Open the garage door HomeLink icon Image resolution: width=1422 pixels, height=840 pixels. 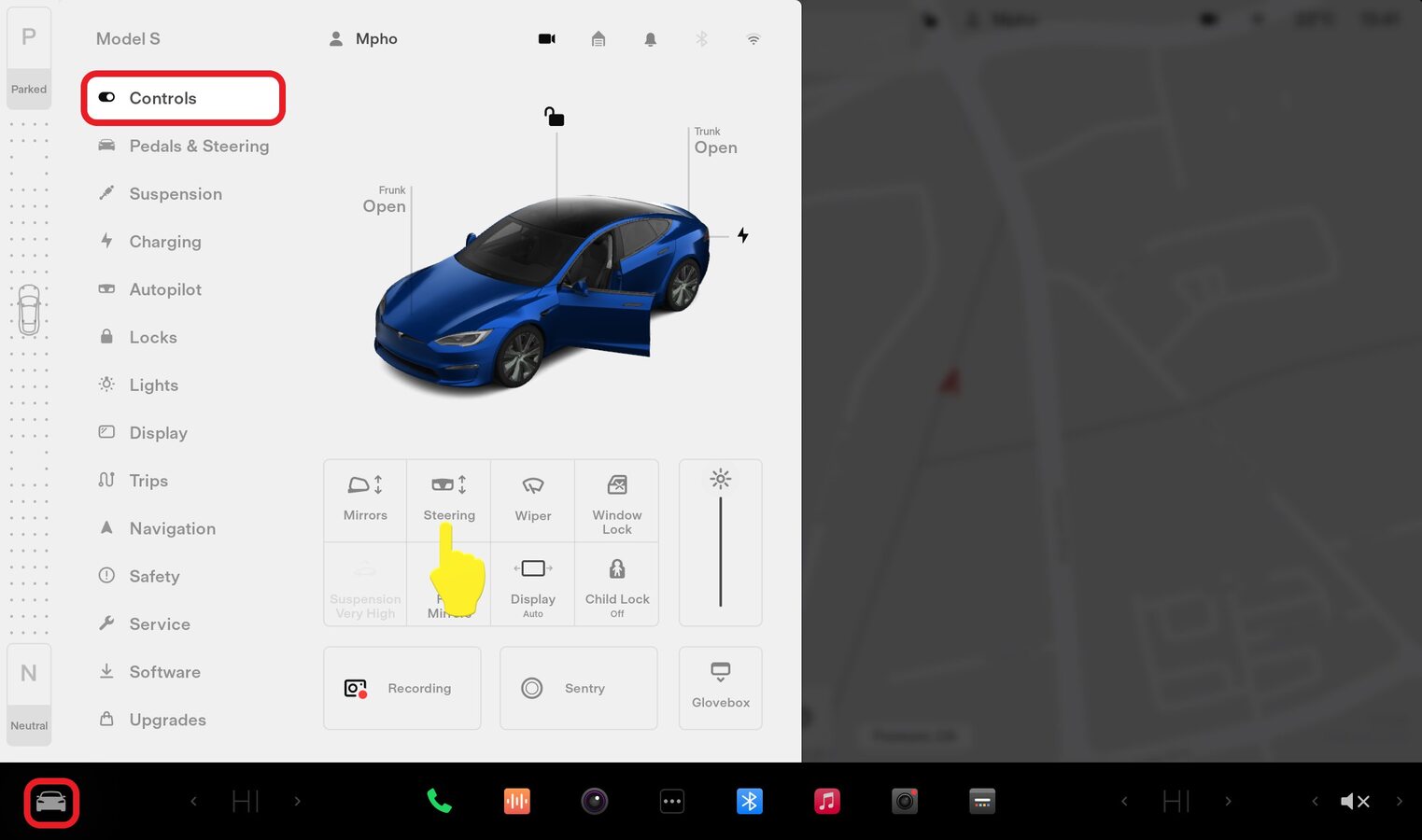[x=598, y=39]
